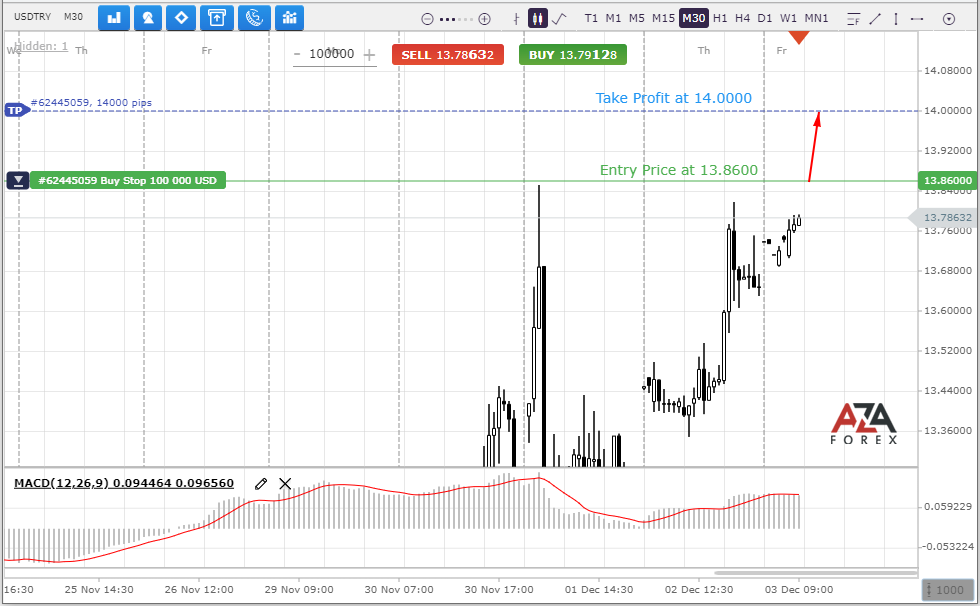
Task: Click the orange triangle marker above the chart
Action: [798, 37]
